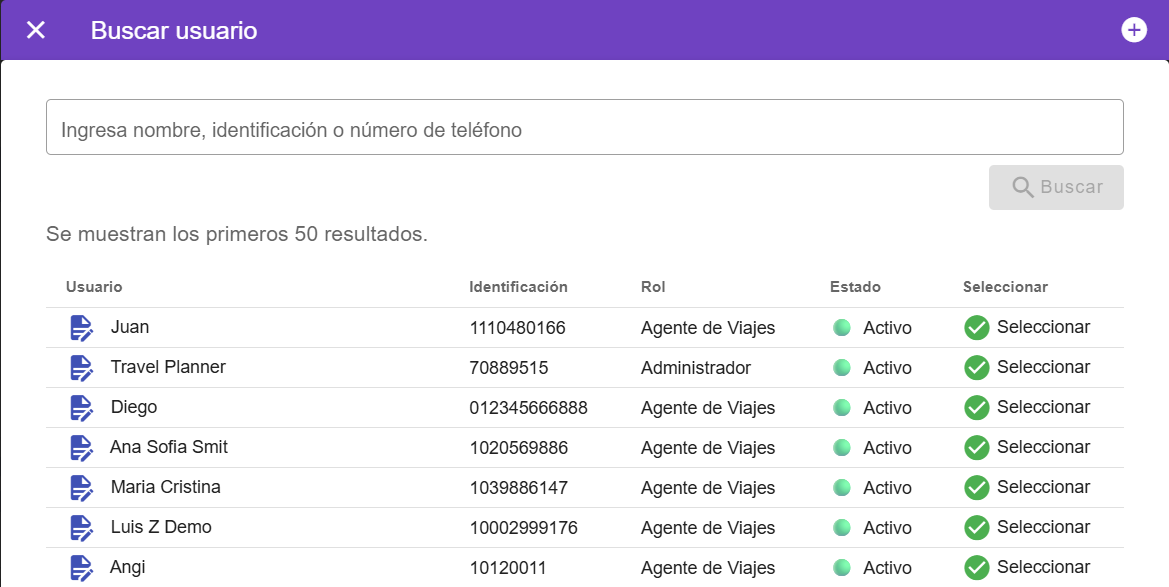Click the edit icon next to Angi
Image resolution: width=1169 pixels, height=587 pixels.
coord(82,568)
